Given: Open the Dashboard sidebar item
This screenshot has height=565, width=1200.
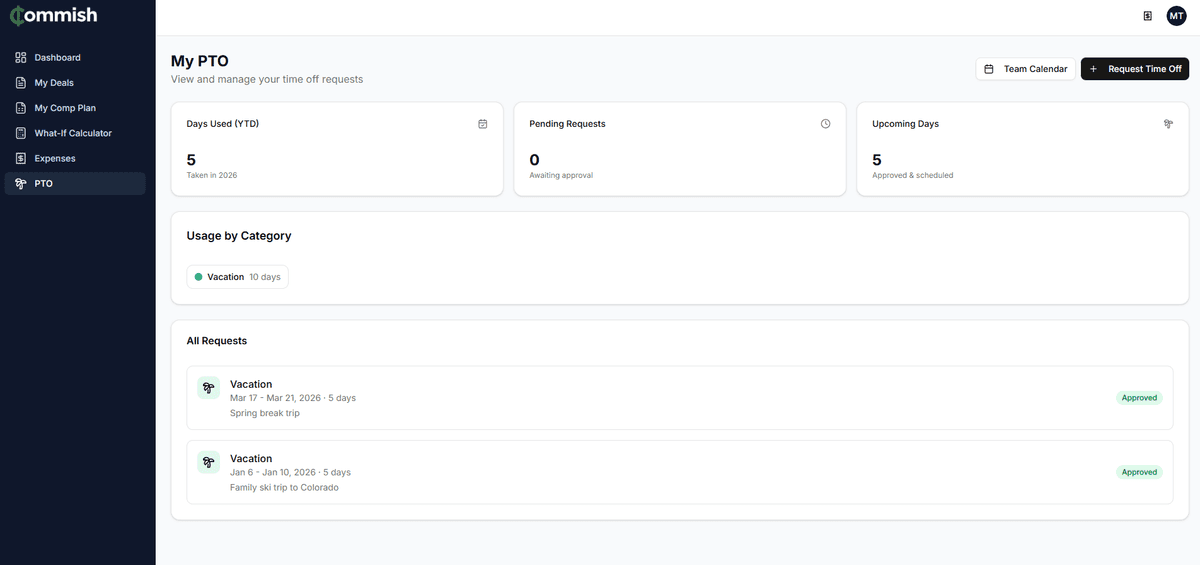Looking at the screenshot, I should [x=75, y=57].
